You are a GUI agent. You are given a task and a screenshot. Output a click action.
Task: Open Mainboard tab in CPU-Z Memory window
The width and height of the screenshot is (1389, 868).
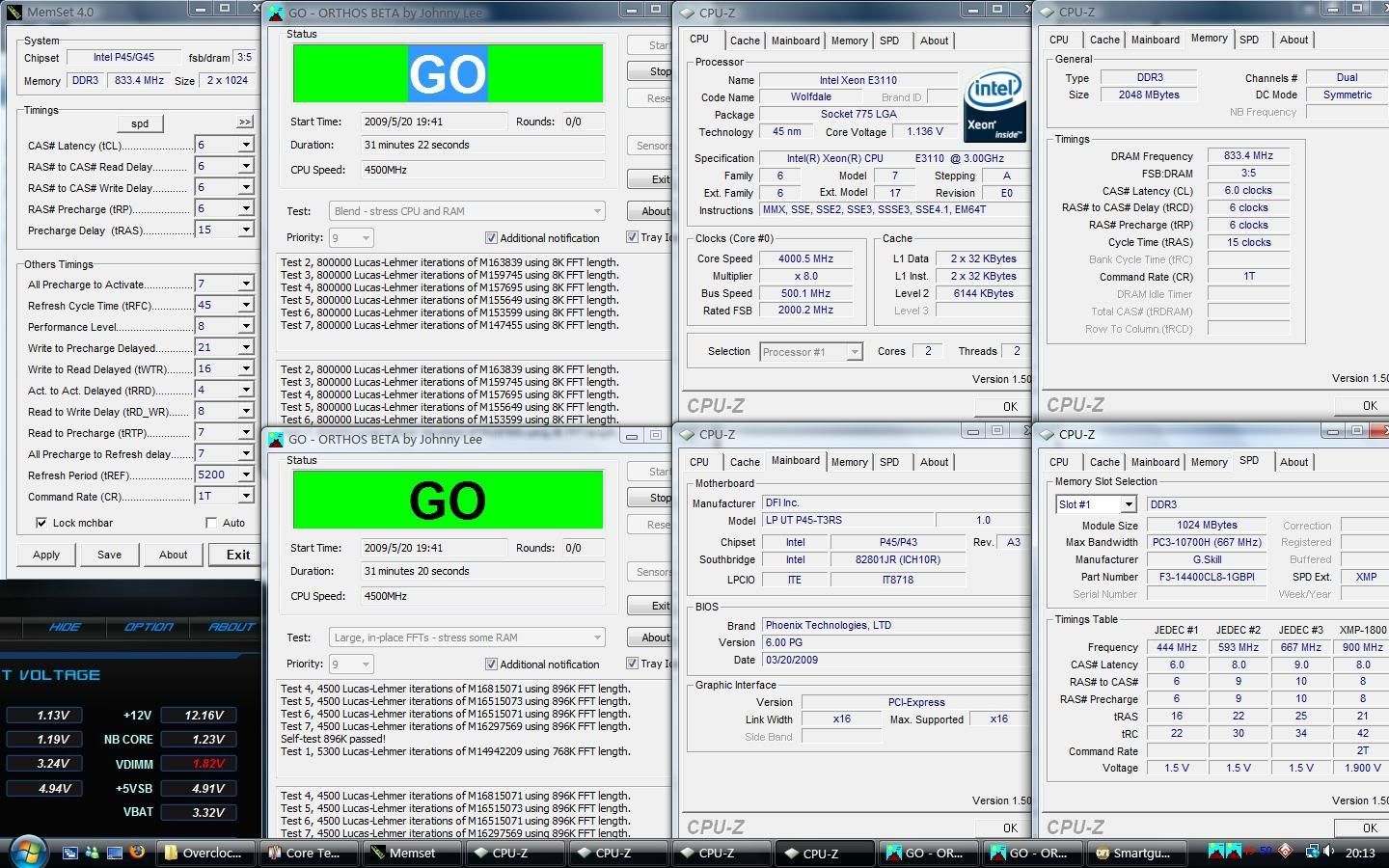click(x=1156, y=40)
